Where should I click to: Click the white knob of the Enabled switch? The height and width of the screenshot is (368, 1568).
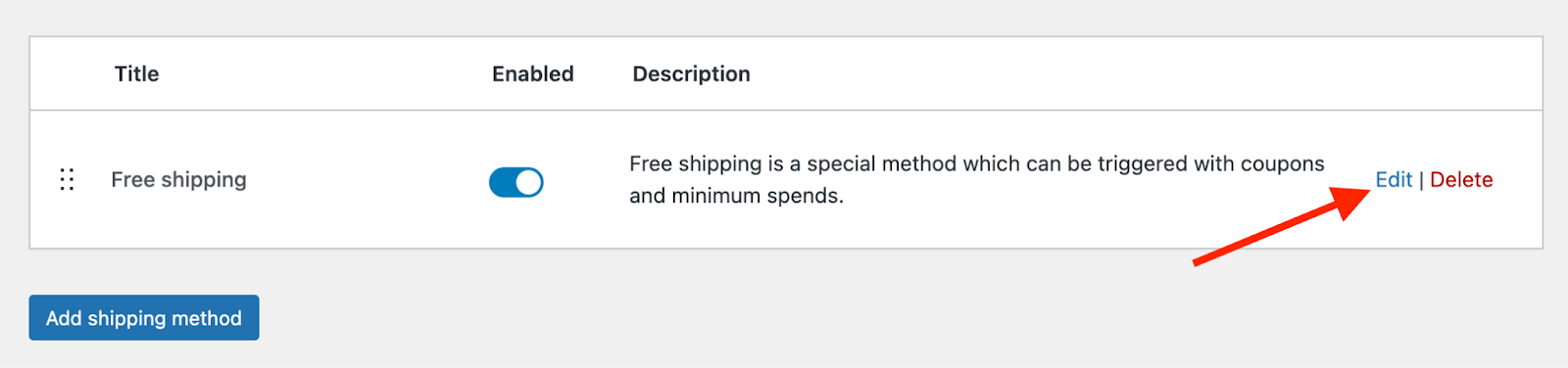[x=529, y=182]
